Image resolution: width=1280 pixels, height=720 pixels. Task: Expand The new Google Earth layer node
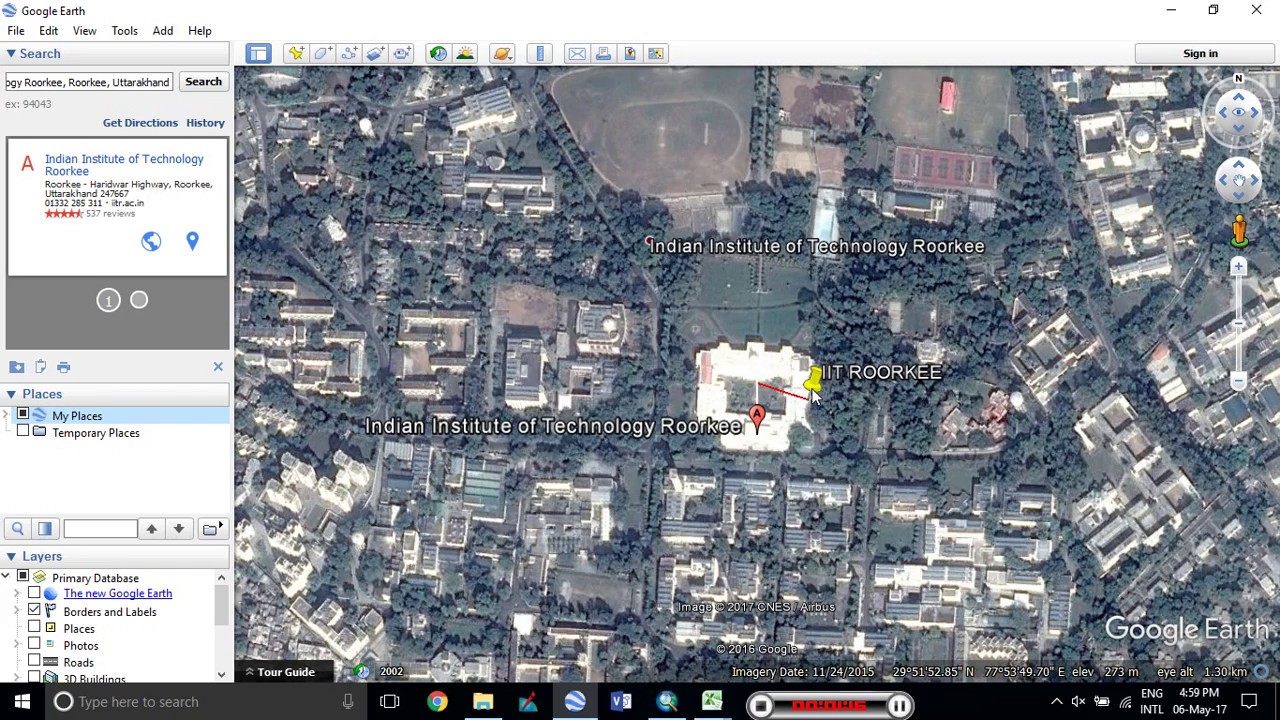17,593
